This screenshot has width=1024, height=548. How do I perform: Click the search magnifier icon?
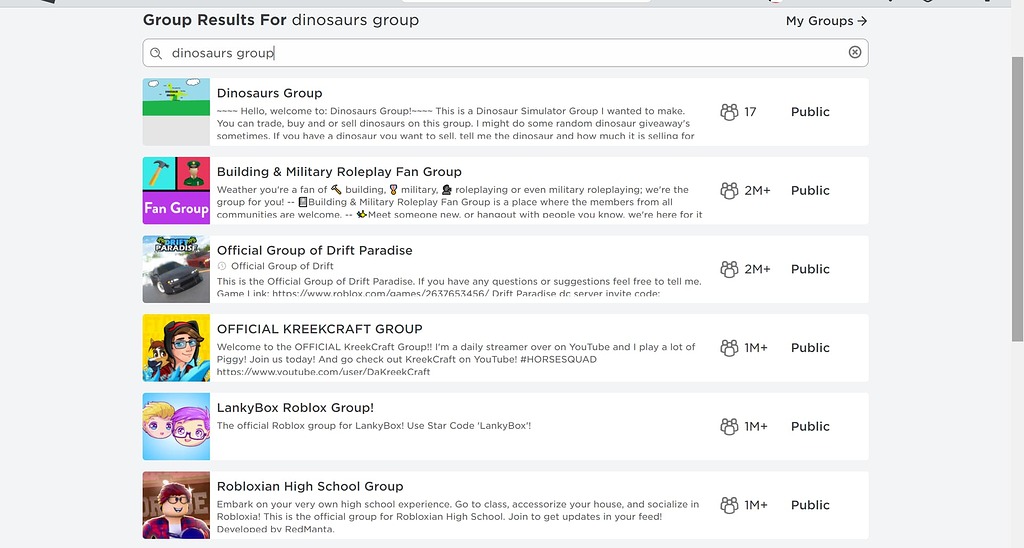[155, 54]
